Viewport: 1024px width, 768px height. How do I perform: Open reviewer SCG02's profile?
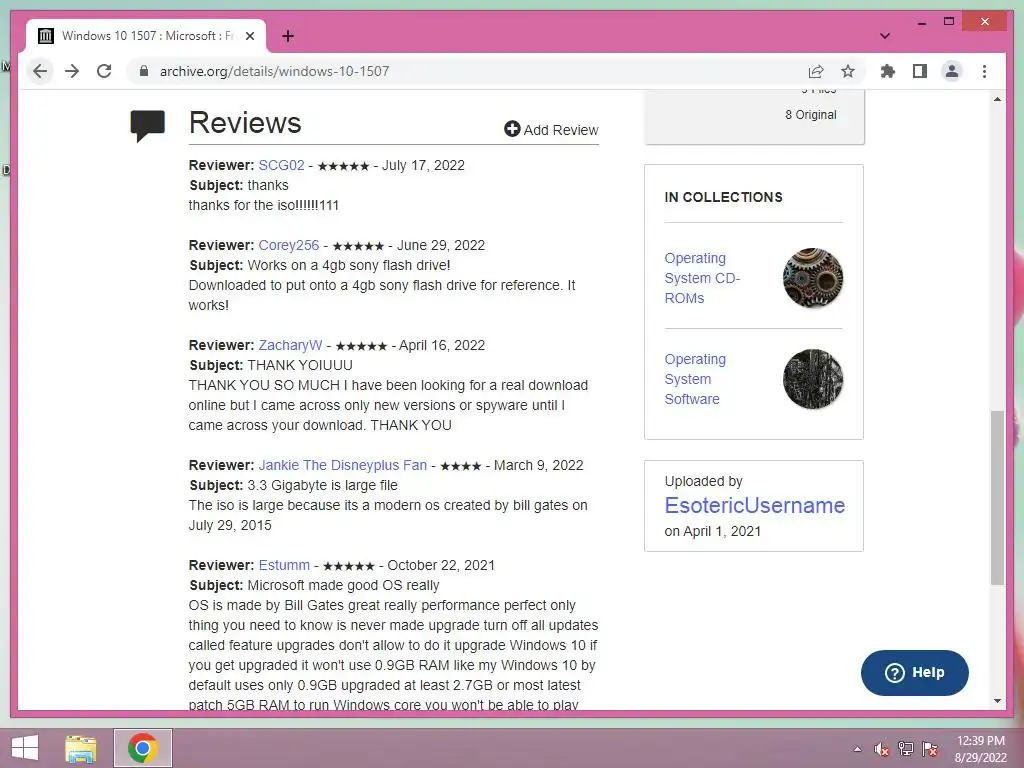(281, 165)
